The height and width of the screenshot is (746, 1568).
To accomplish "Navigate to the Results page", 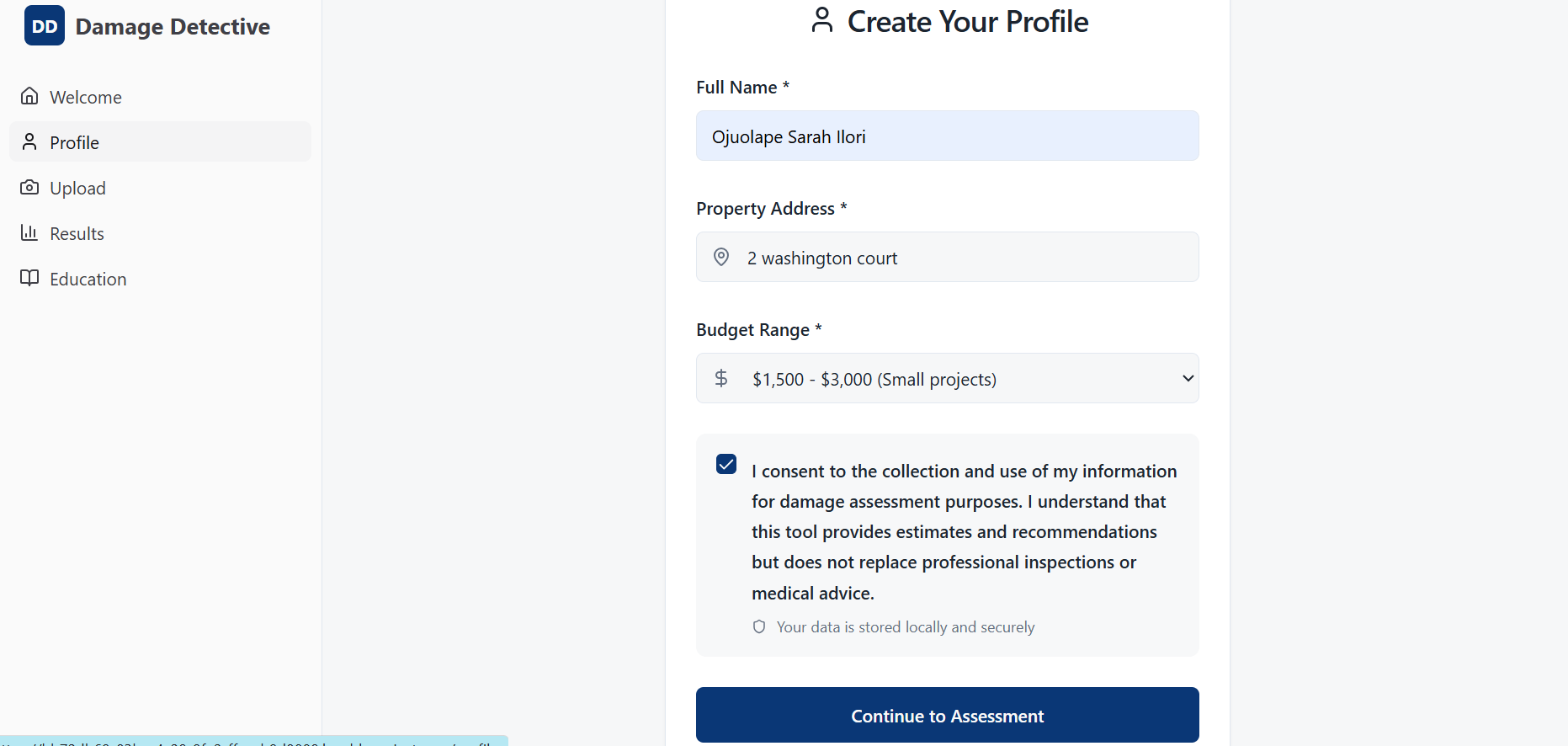I will point(77,233).
